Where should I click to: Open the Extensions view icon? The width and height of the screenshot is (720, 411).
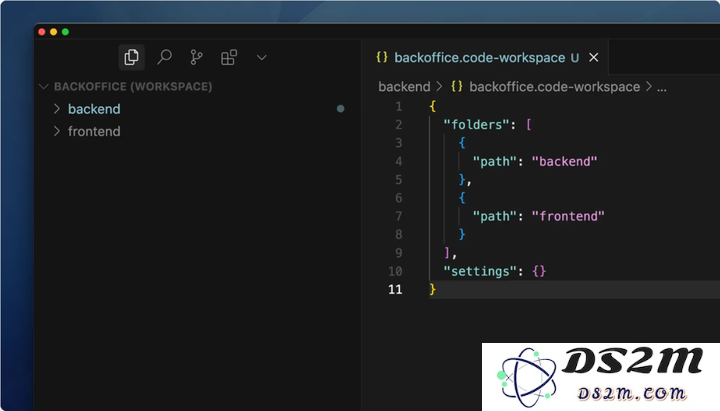point(229,57)
